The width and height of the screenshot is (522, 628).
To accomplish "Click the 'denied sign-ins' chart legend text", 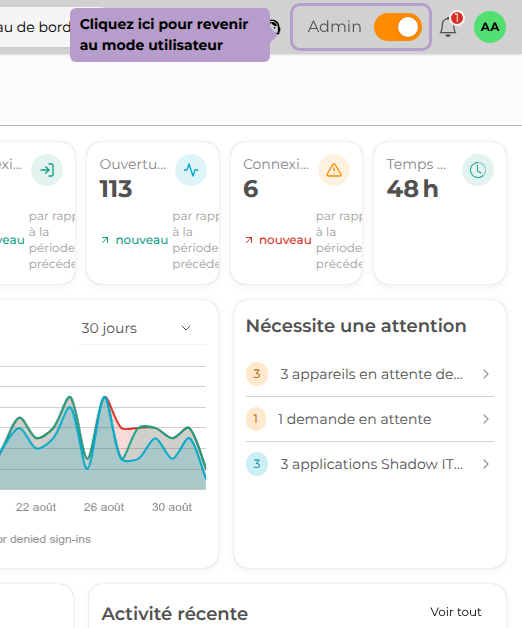I will pos(50,539).
